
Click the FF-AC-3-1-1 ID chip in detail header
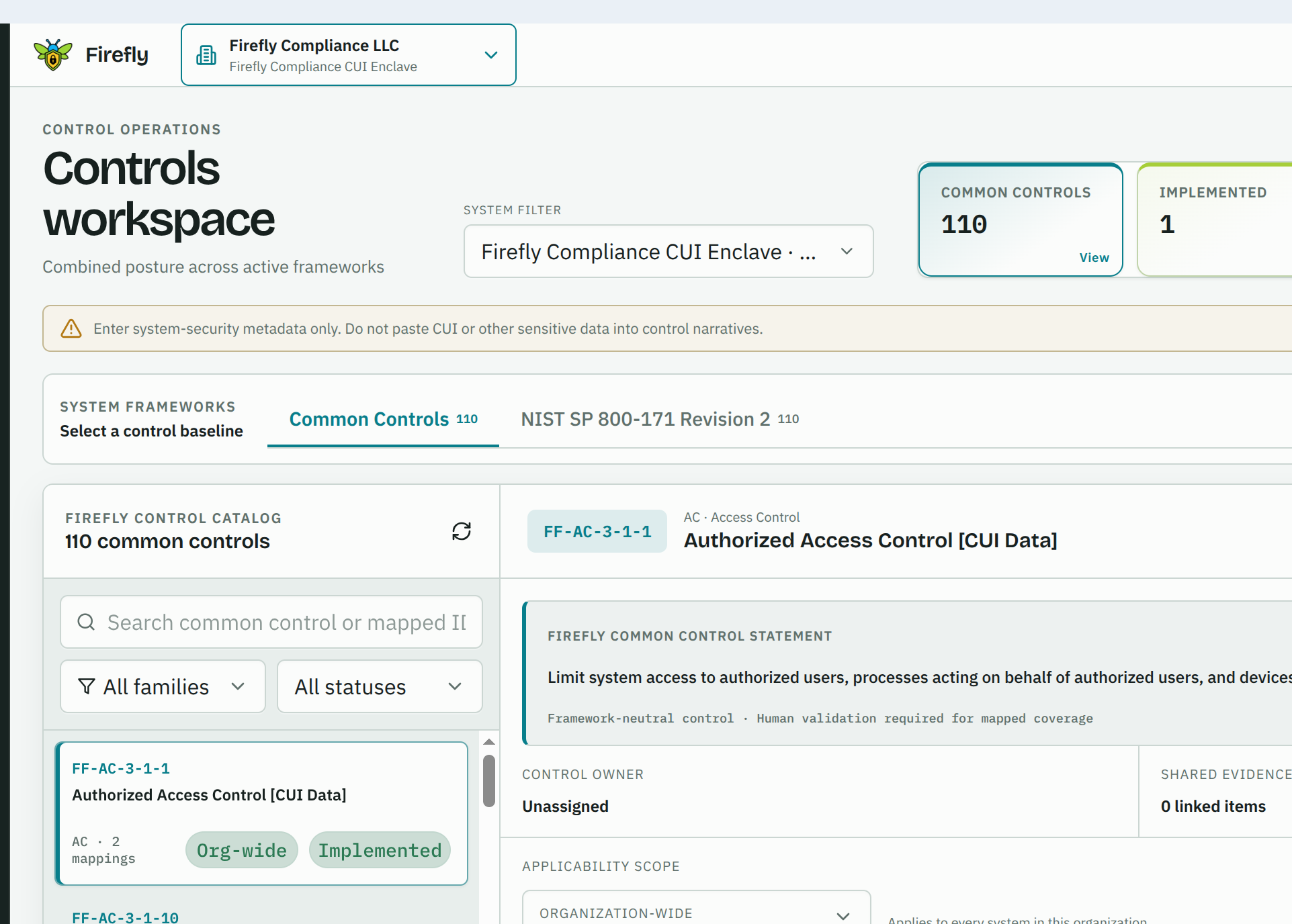coord(597,531)
